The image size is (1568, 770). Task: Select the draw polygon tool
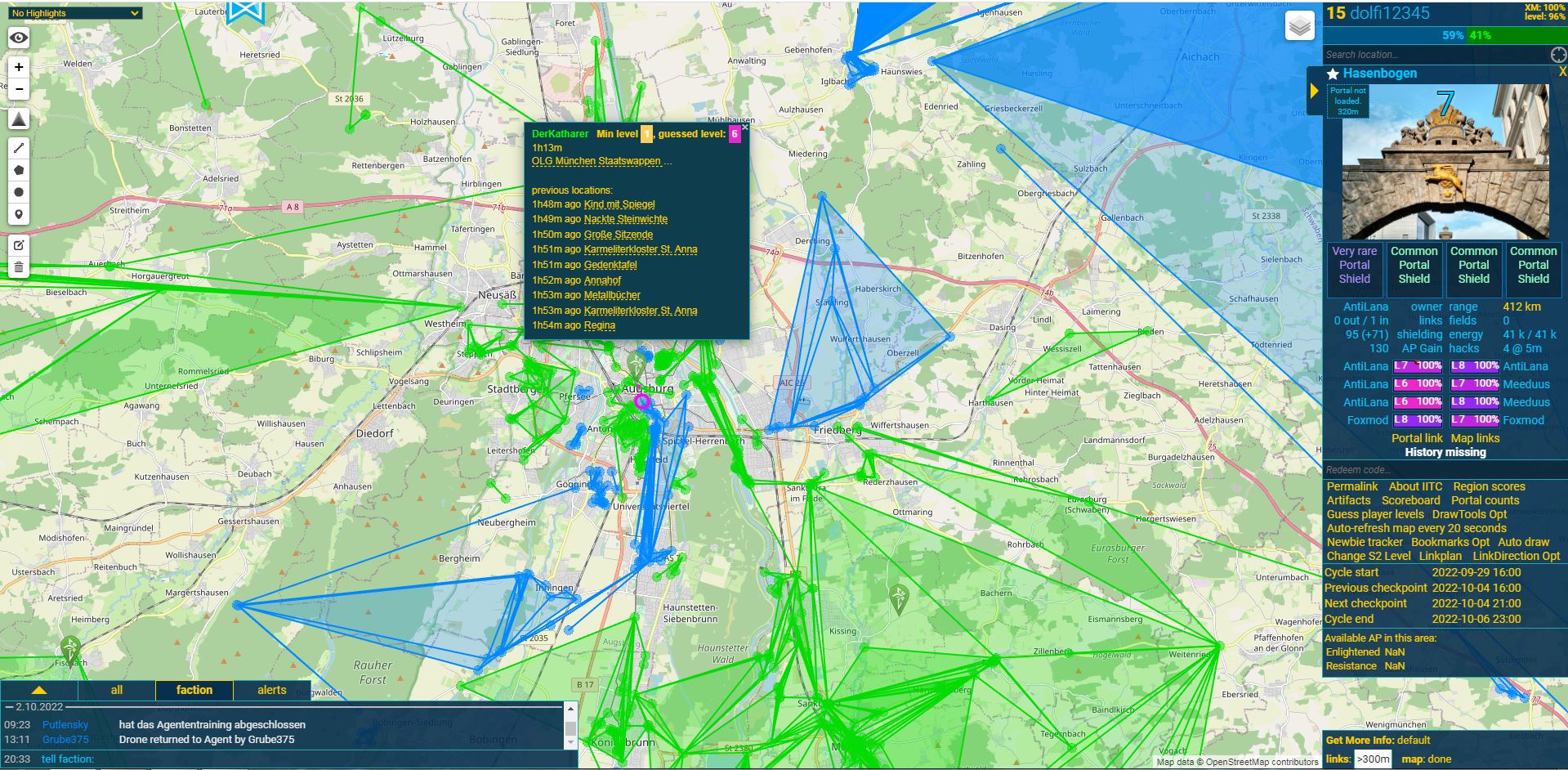(x=19, y=170)
